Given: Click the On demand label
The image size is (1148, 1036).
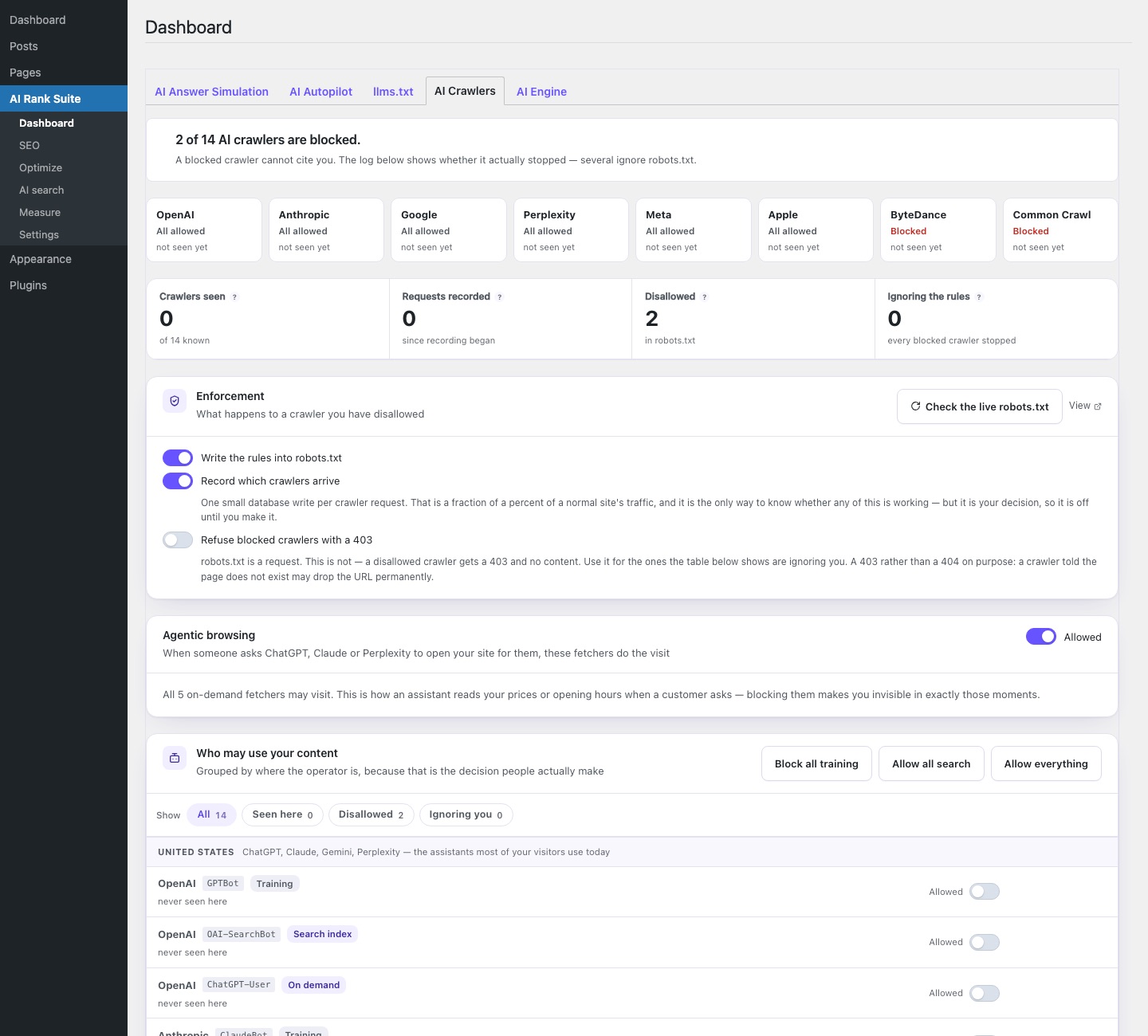Looking at the screenshot, I should (313, 985).
